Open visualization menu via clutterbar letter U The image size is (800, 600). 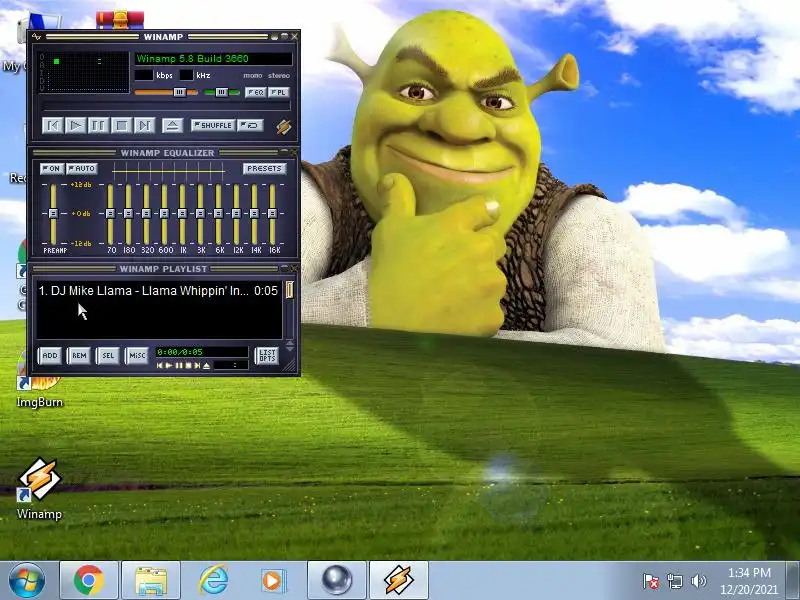coord(42,88)
